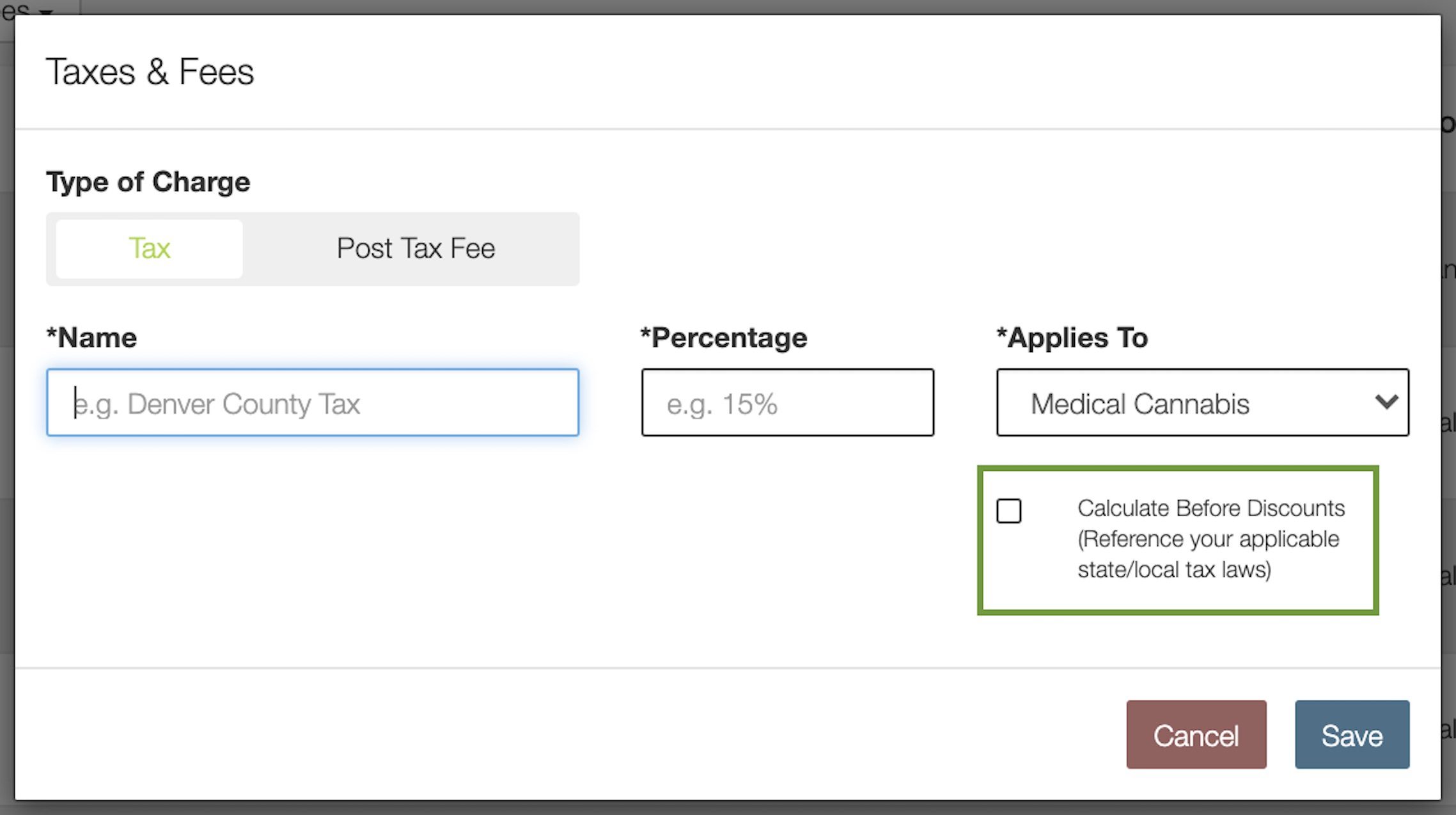Switch charge type to Post Tax Fee
The width and height of the screenshot is (1456, 815).
(416, 248)
